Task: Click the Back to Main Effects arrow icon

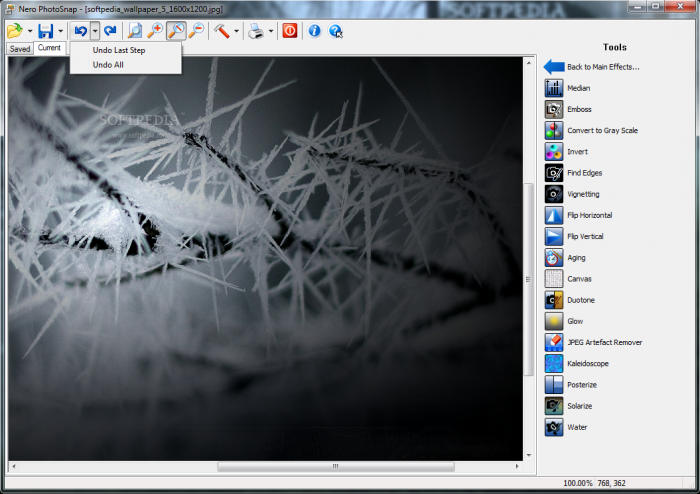Action: point(554,67)
